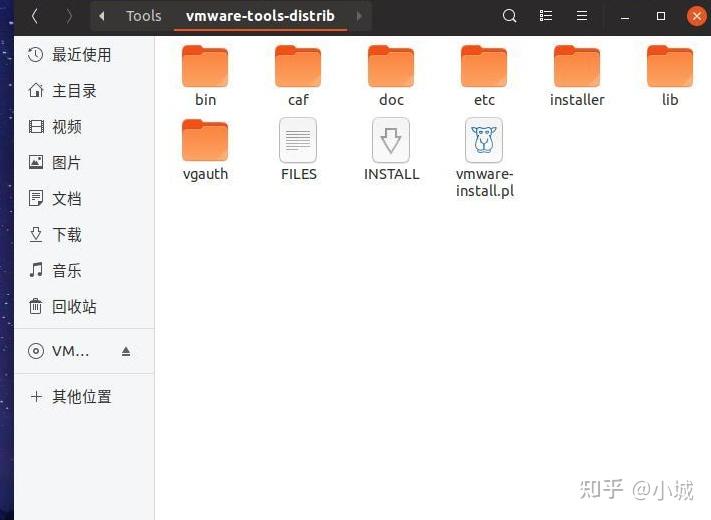Open 其他位置 other locations

84,397
